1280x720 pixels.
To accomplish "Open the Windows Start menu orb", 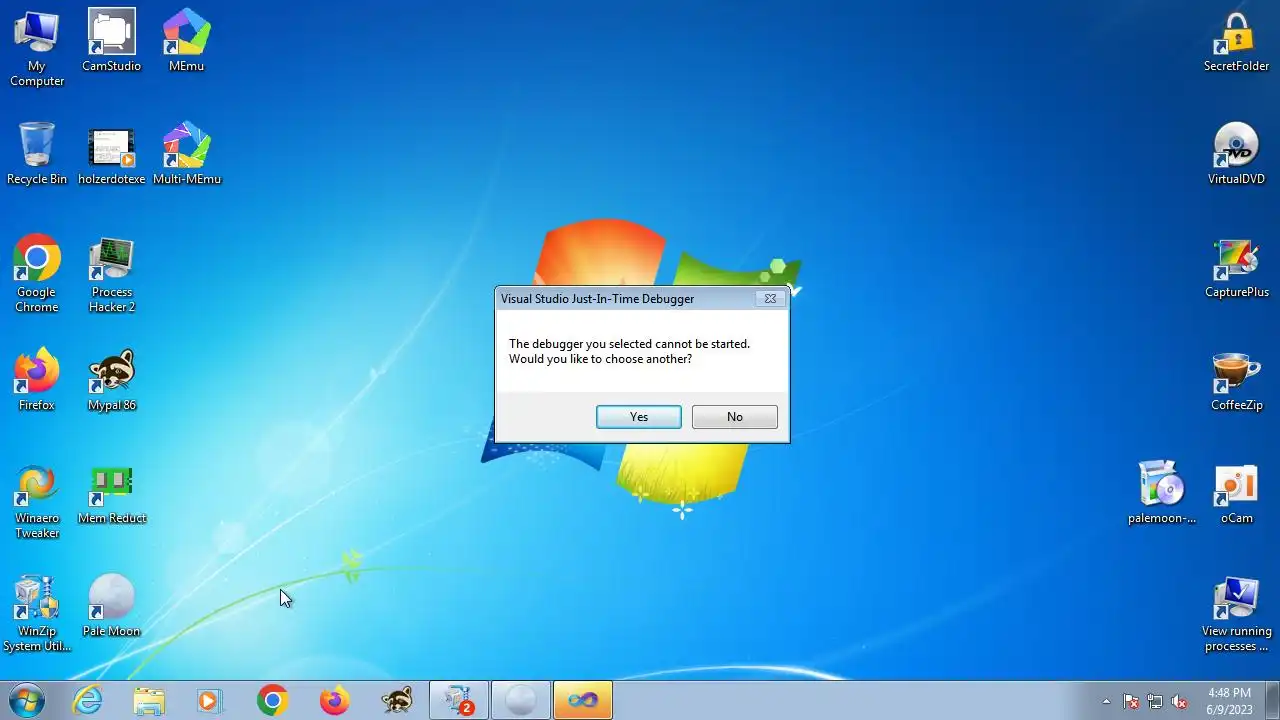I will click(x=26, y=701).
